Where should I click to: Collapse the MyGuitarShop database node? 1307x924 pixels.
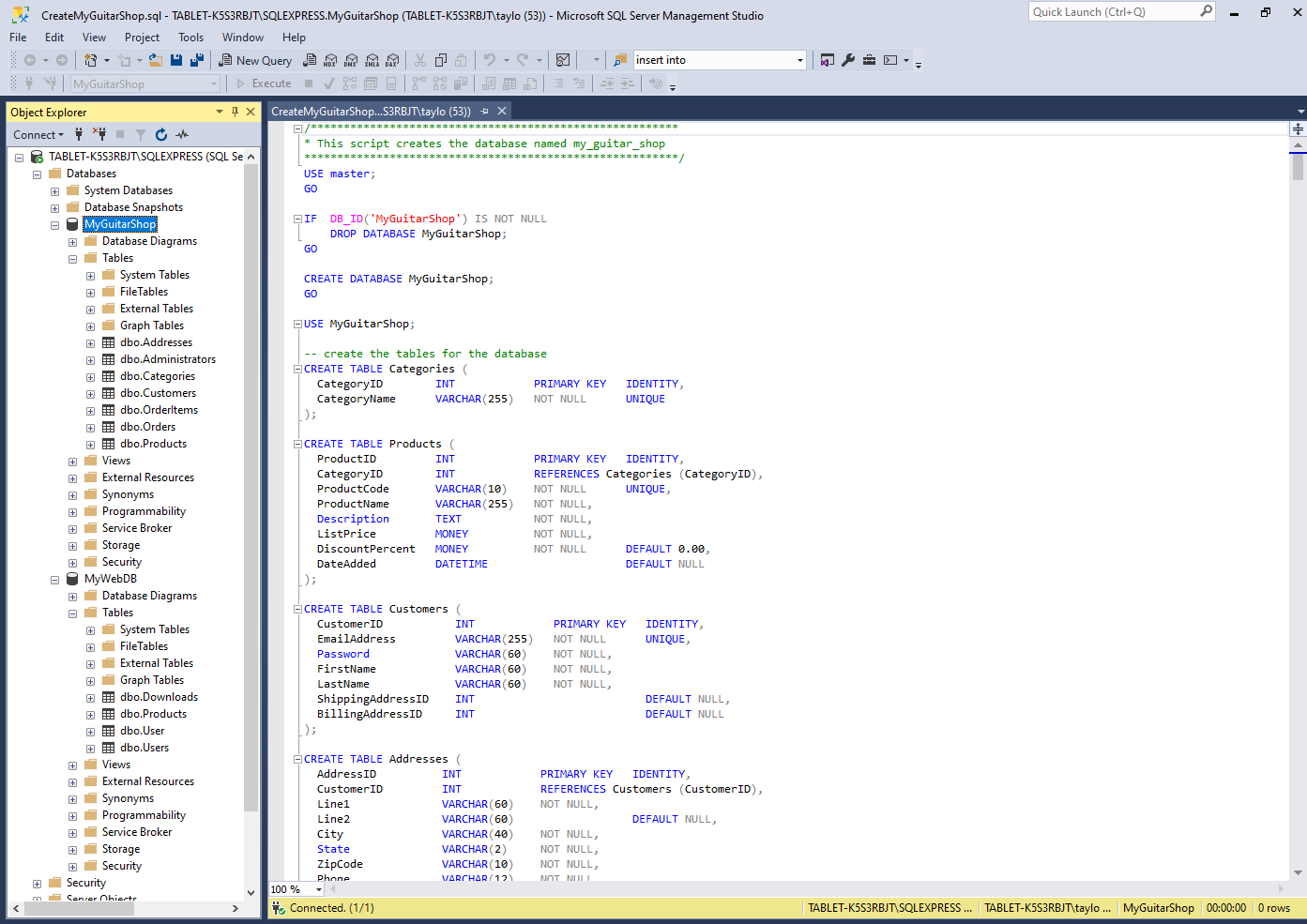click(x=54, y=224)
